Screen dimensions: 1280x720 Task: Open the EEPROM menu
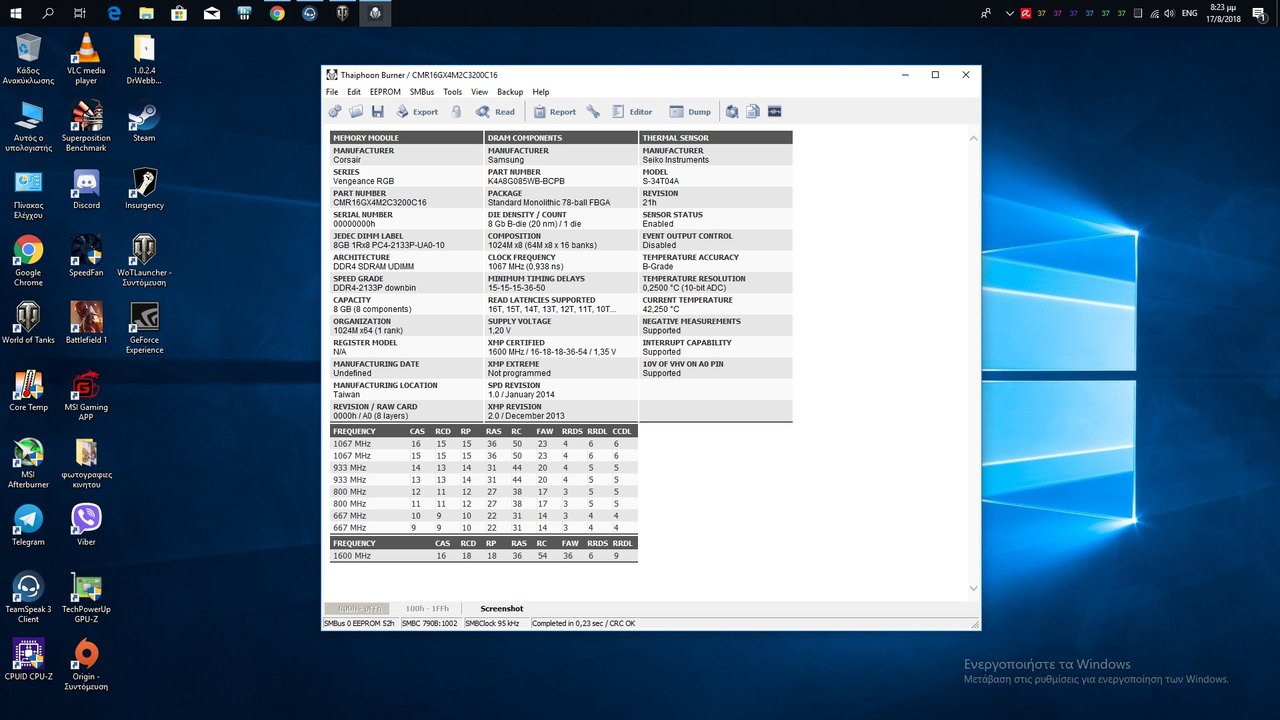point(385,92)
